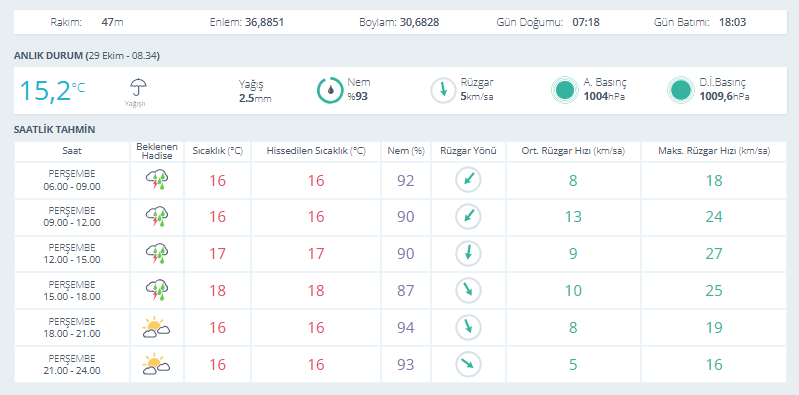The width and height of the screenshot is (799, 395).
Task: Click the Gün Batımı 18:03 time
Action: (x=733, y=22)
